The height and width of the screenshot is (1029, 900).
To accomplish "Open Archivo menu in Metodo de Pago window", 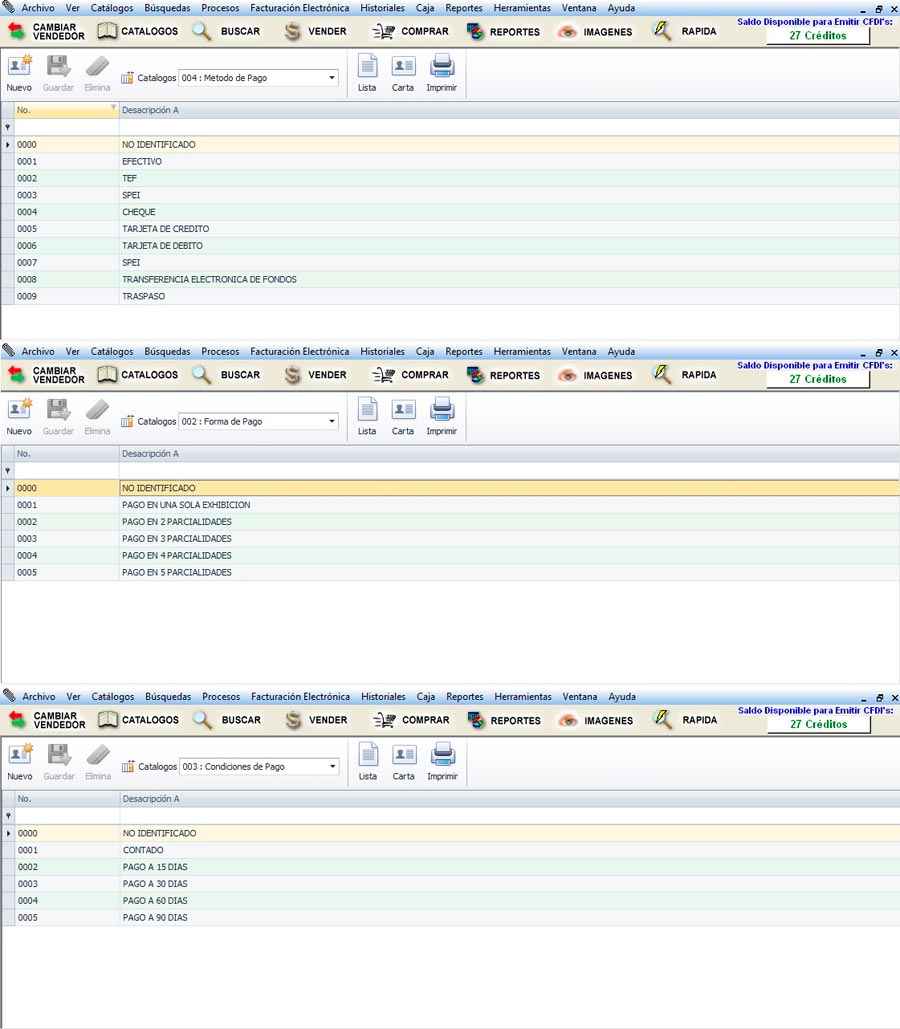I will point(38,8).
